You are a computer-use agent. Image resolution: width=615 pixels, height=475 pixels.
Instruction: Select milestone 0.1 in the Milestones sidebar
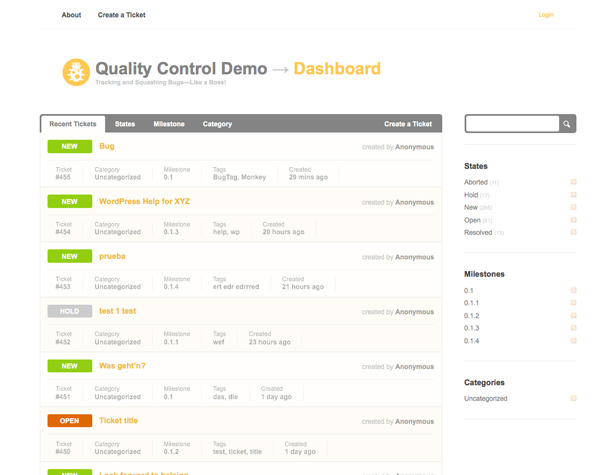click(469, 291)
